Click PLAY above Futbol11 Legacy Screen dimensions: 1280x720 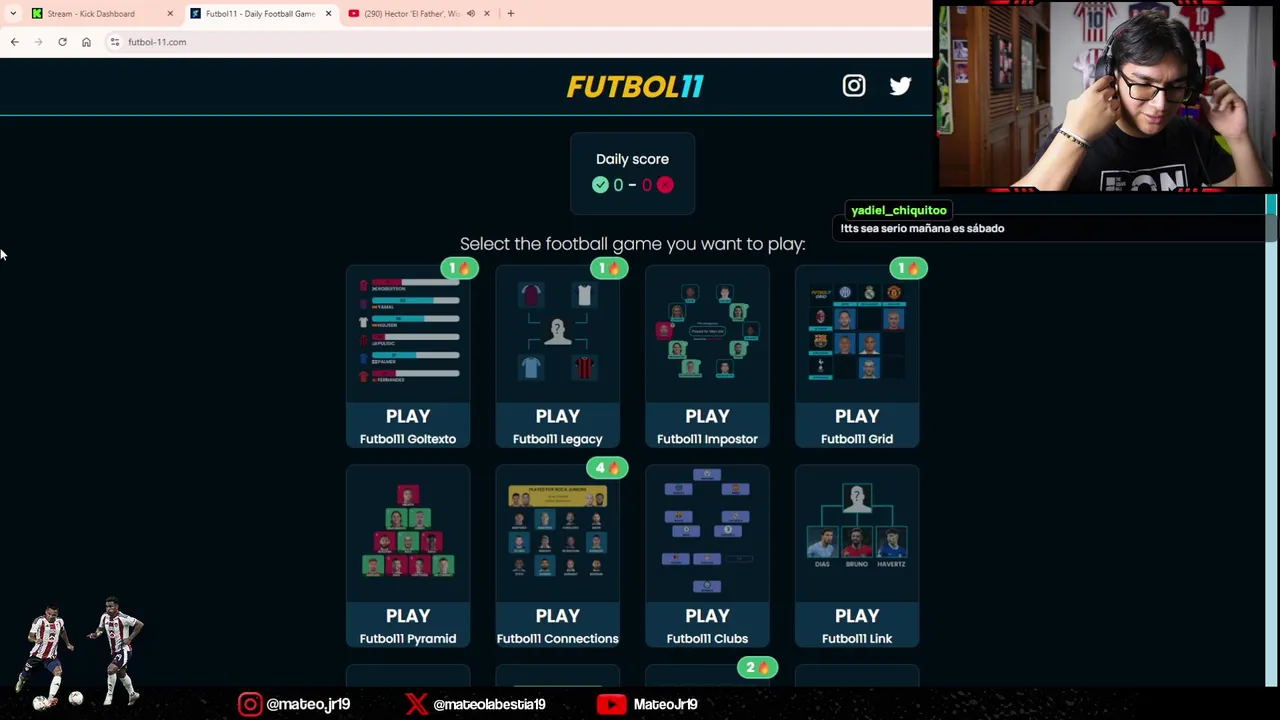[x=557, y=416]
